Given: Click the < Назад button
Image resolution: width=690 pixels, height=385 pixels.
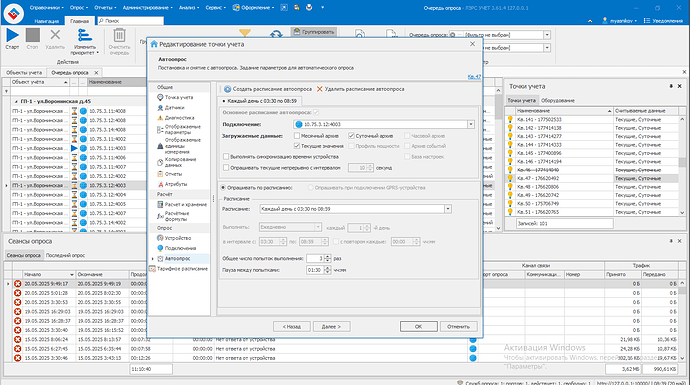Looking at the screenshot, I should point(291,326).
